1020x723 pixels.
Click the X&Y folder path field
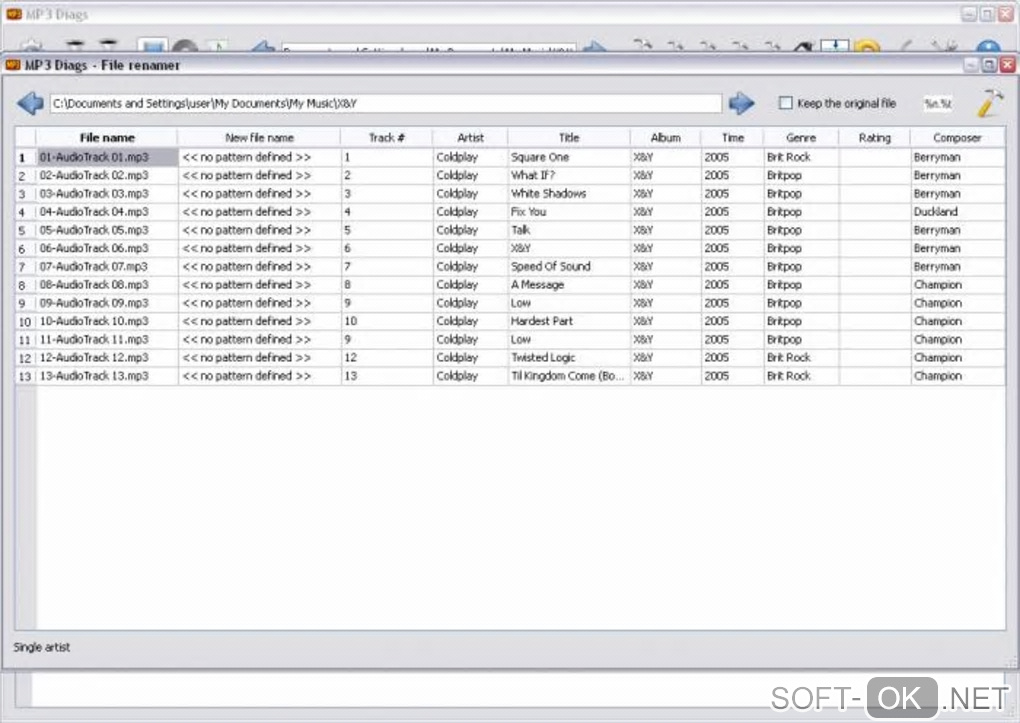click(x=386, y=103)
